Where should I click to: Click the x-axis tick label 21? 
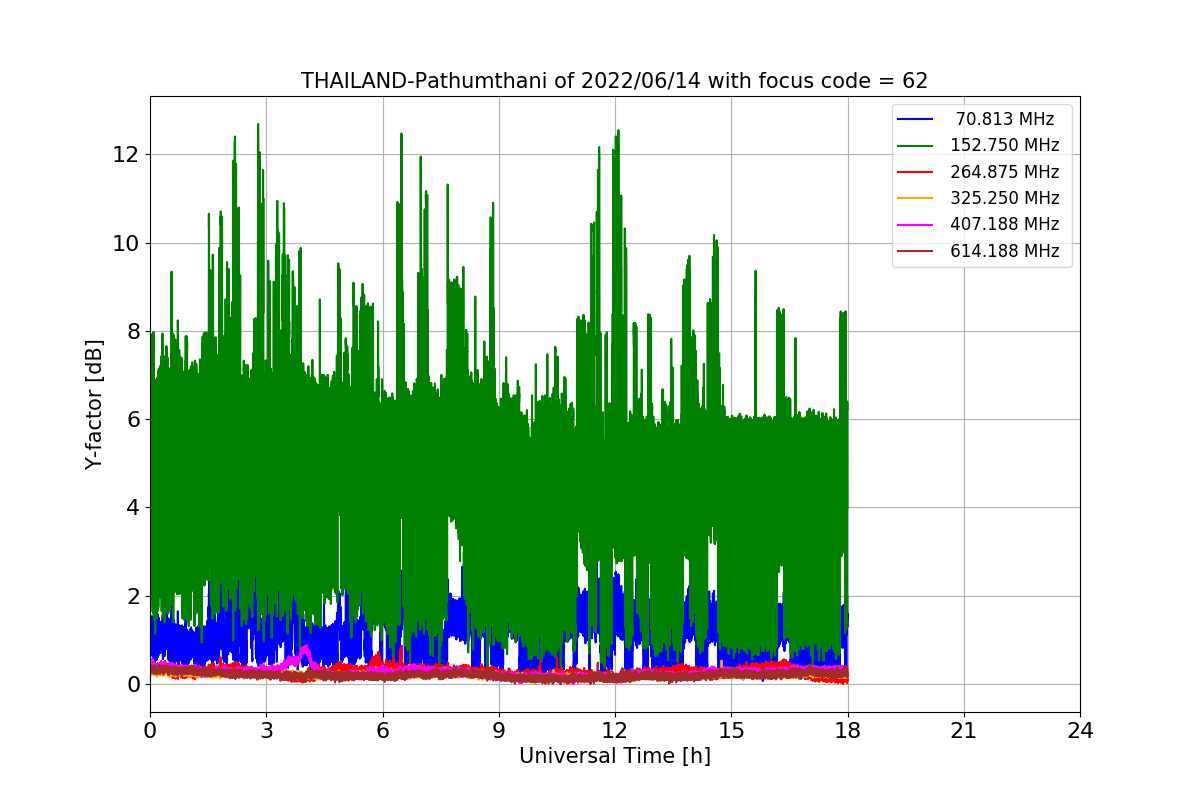coord(963,730)
